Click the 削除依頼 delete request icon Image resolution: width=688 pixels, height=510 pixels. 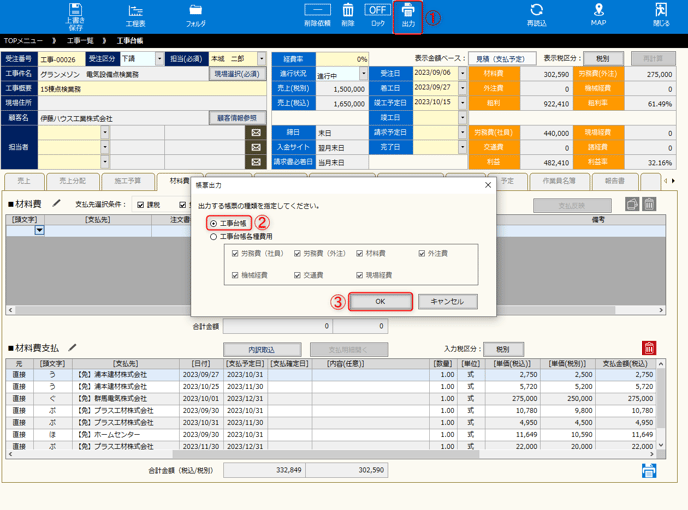pos(317,16)
